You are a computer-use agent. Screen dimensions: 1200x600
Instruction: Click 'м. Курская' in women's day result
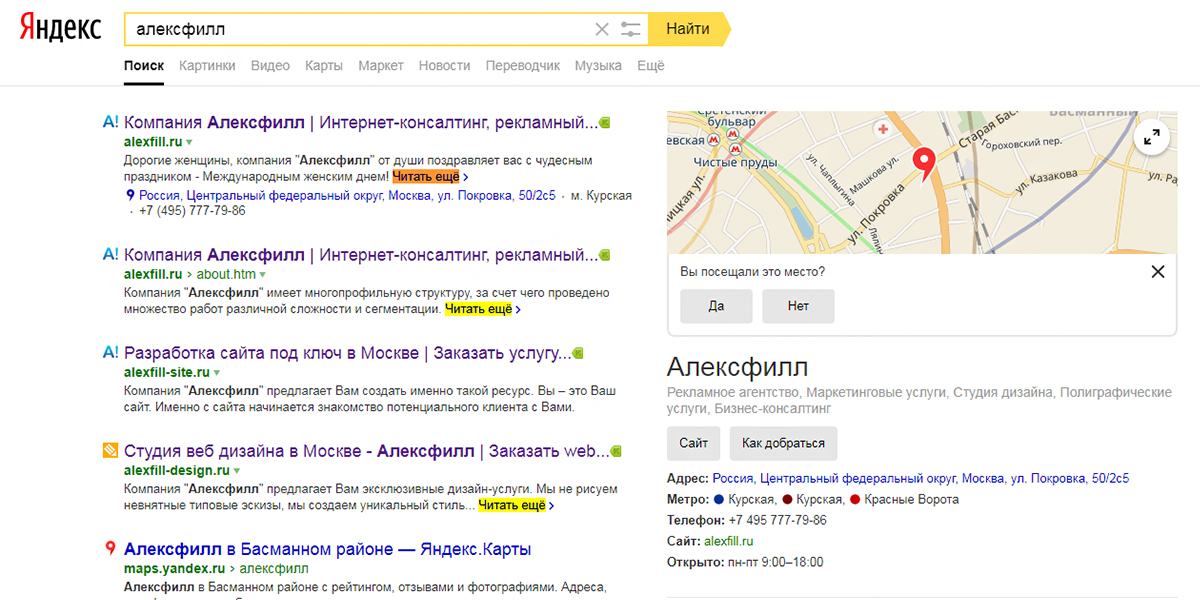coord(603,196)
